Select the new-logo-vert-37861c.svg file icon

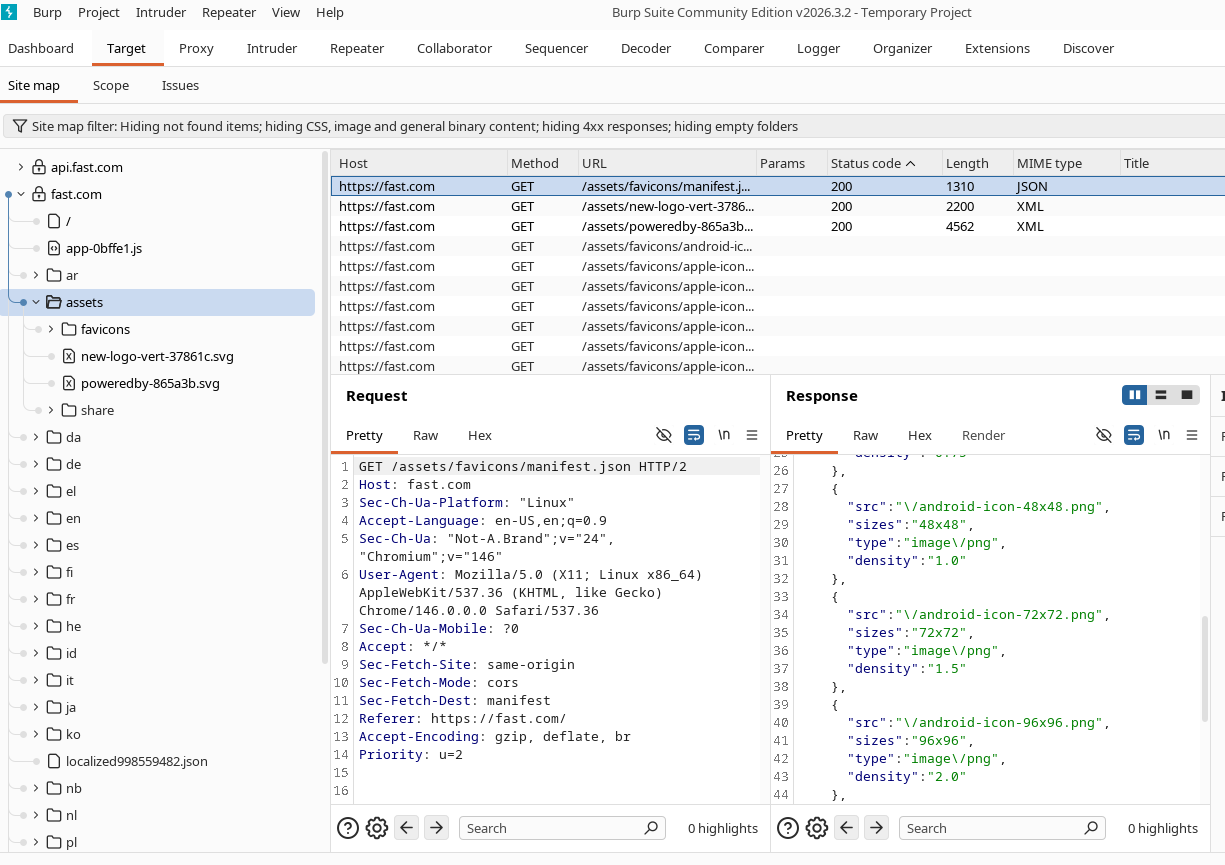tap(69, 357)
